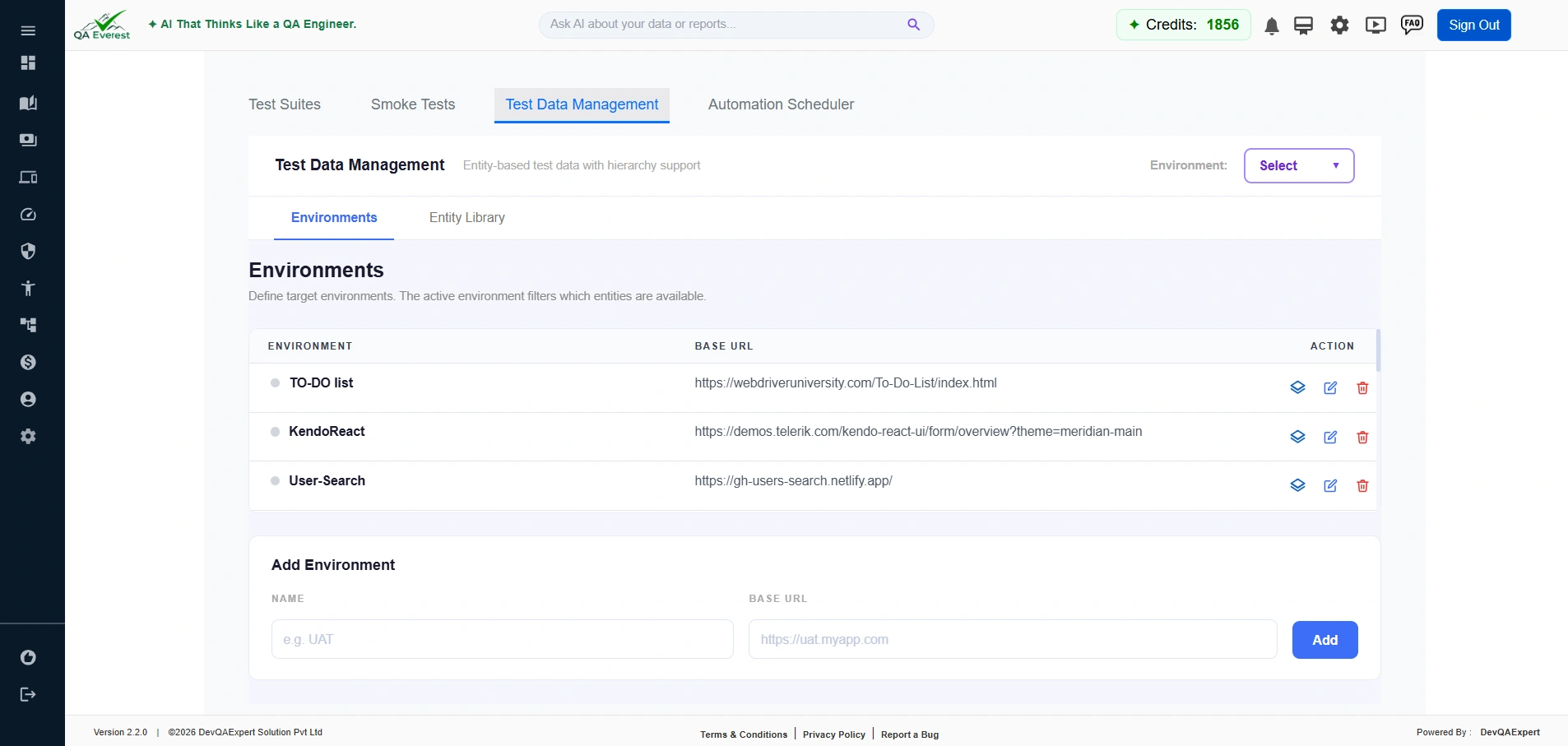Viewport: 1568px width, 746px height.
Task: Open the FAQ chat icon
Action: (1412, 25)
